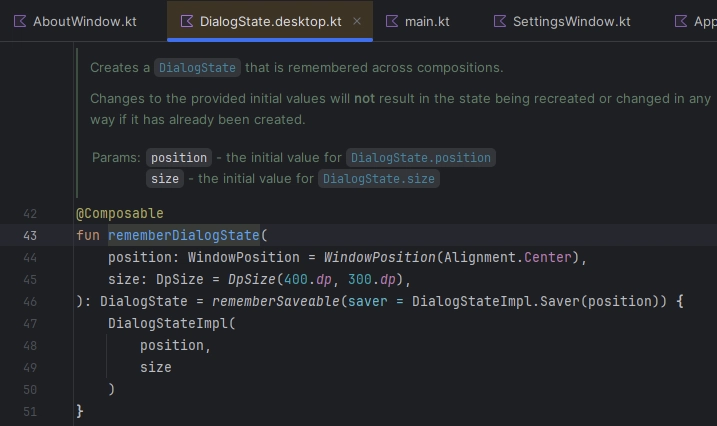Click line number 51 in gutter

[30, 411]
